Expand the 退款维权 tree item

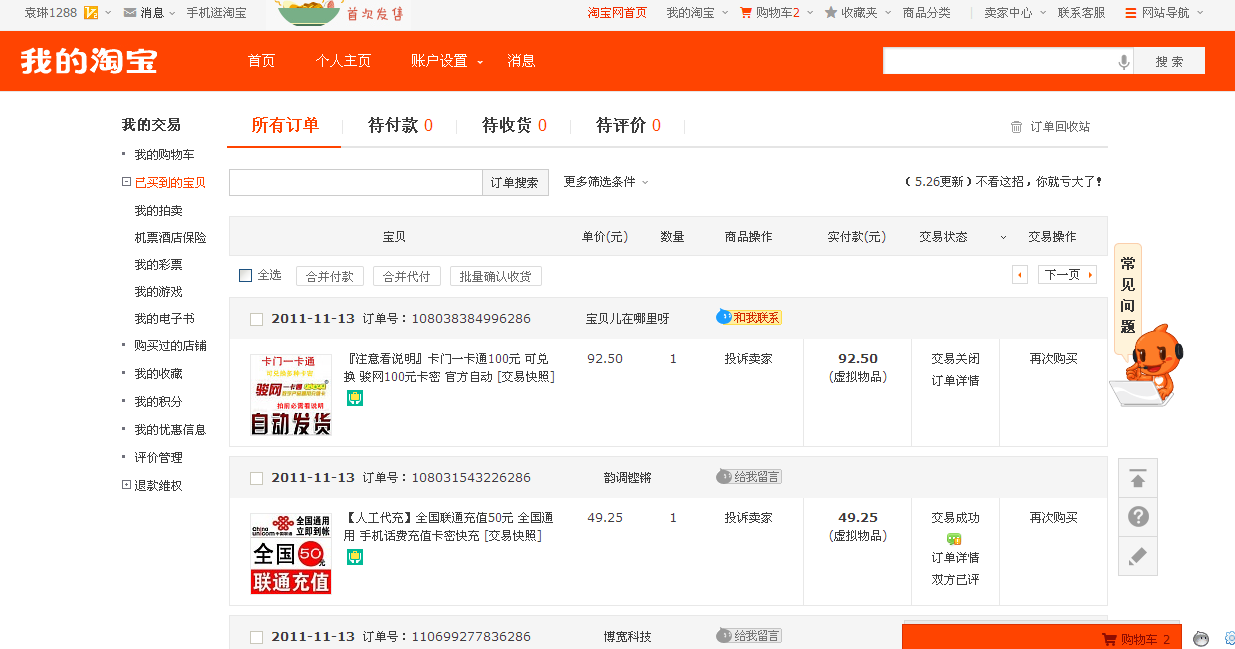click(x=126, y=485)
